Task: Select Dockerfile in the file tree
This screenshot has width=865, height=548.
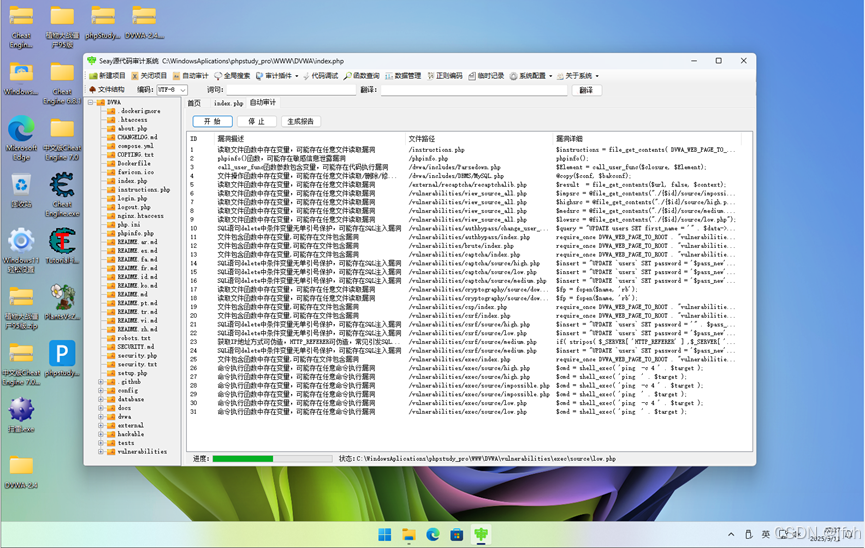Action: (134, 163)
